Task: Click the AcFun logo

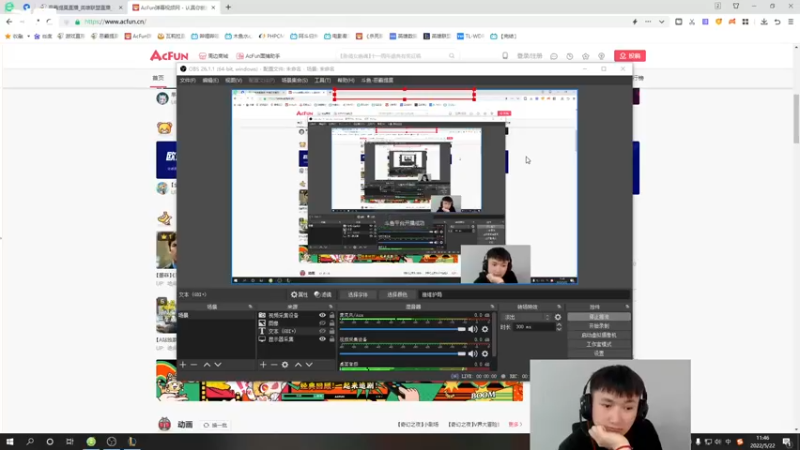Action: pyautogui.click(x=169, y=56)
